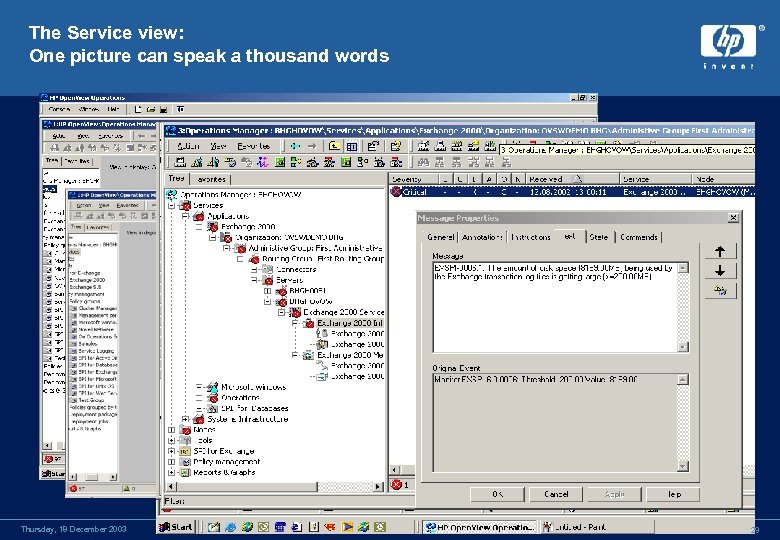Switch to the Favorites tab beside Tree

pyautogui.click(x=211, y=179)
